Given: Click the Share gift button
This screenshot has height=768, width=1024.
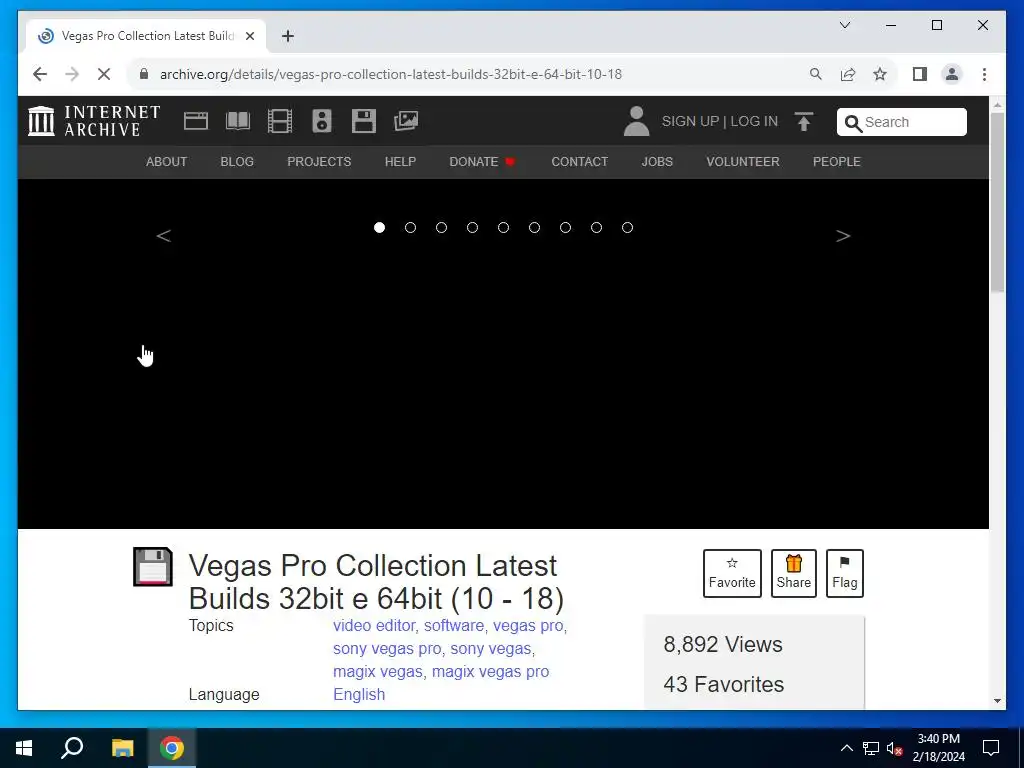Looking at the screenshot, I should point(793,573).
